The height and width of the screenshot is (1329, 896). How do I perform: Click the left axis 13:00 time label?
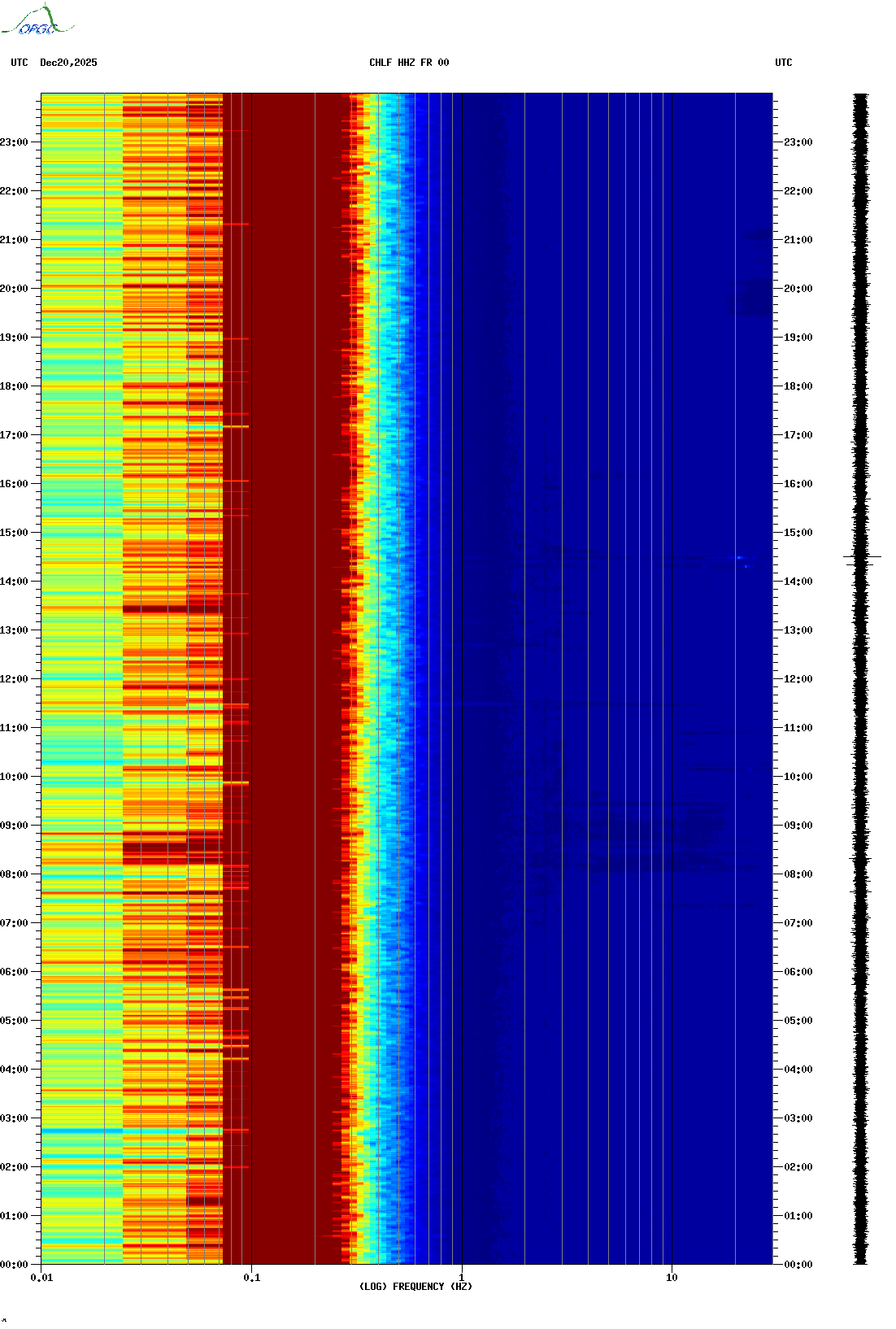coord(14,630)
